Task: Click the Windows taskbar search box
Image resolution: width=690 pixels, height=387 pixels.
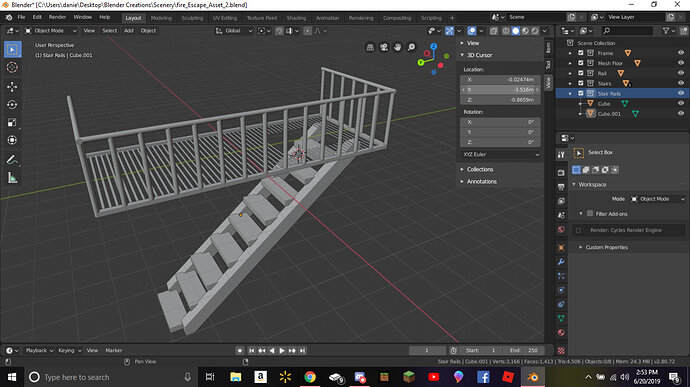Action: 110,377
